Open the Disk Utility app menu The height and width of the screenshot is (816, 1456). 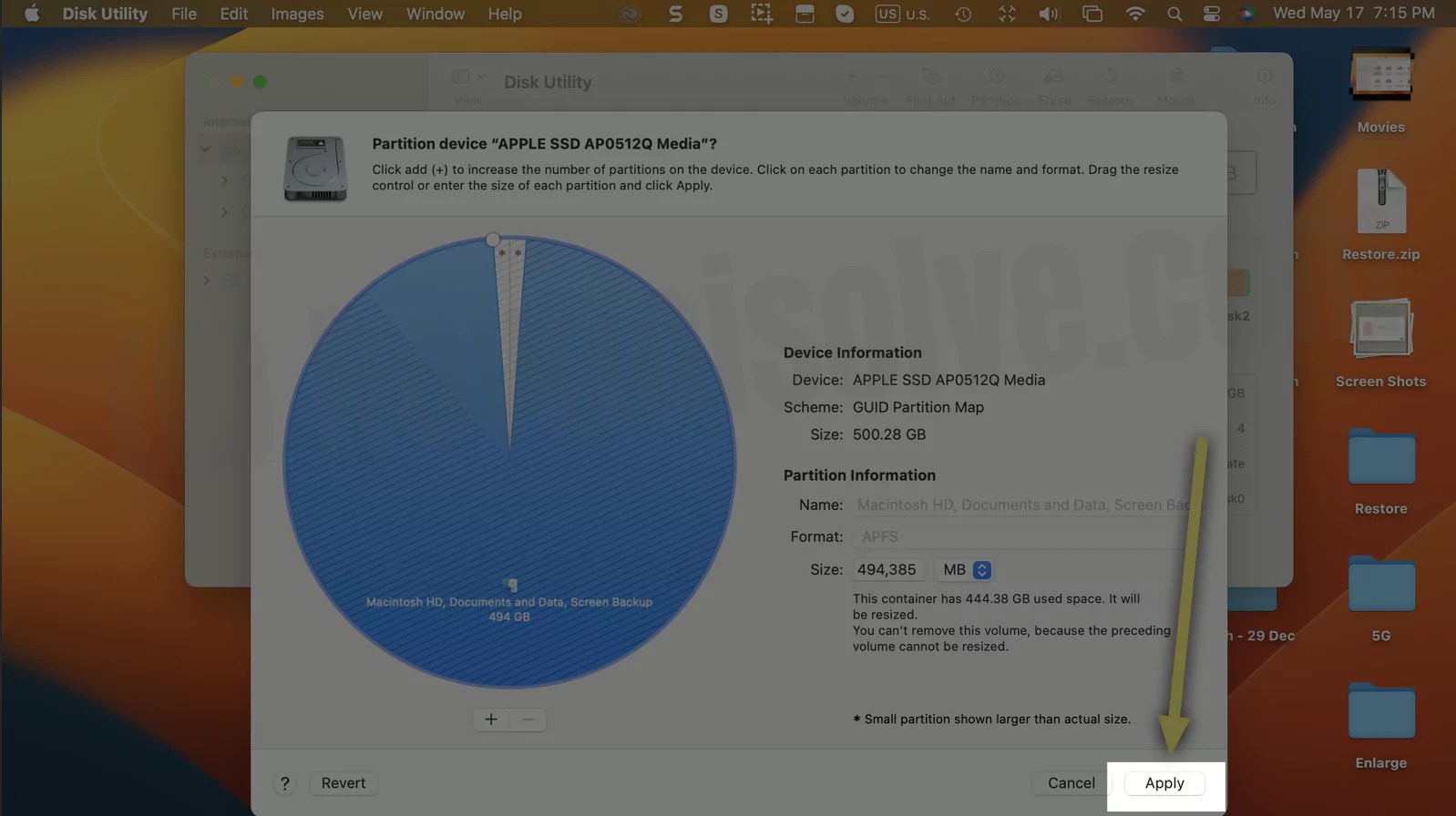pos(105,14)
